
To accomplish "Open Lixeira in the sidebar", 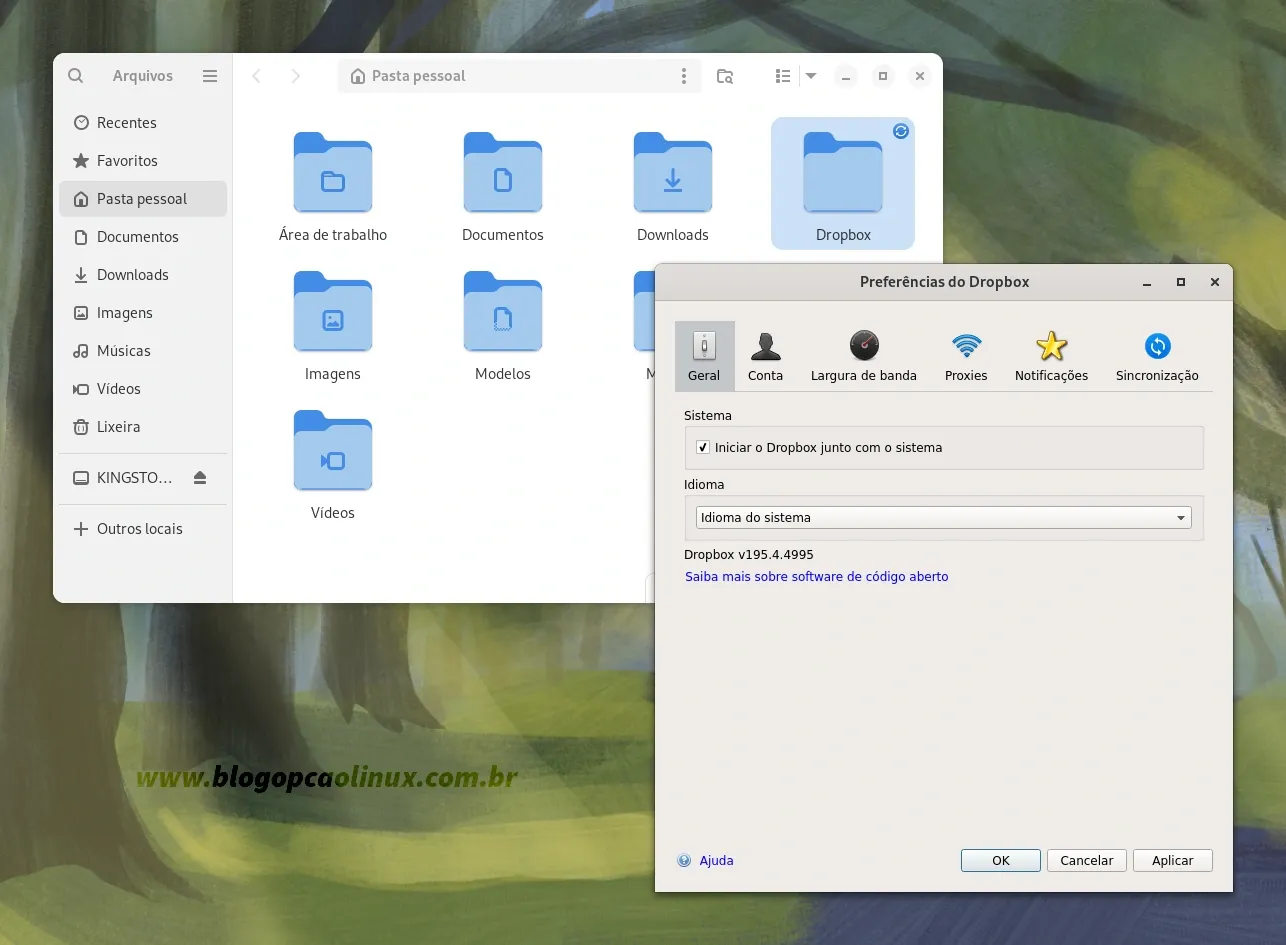I will (x=143, y=427).
